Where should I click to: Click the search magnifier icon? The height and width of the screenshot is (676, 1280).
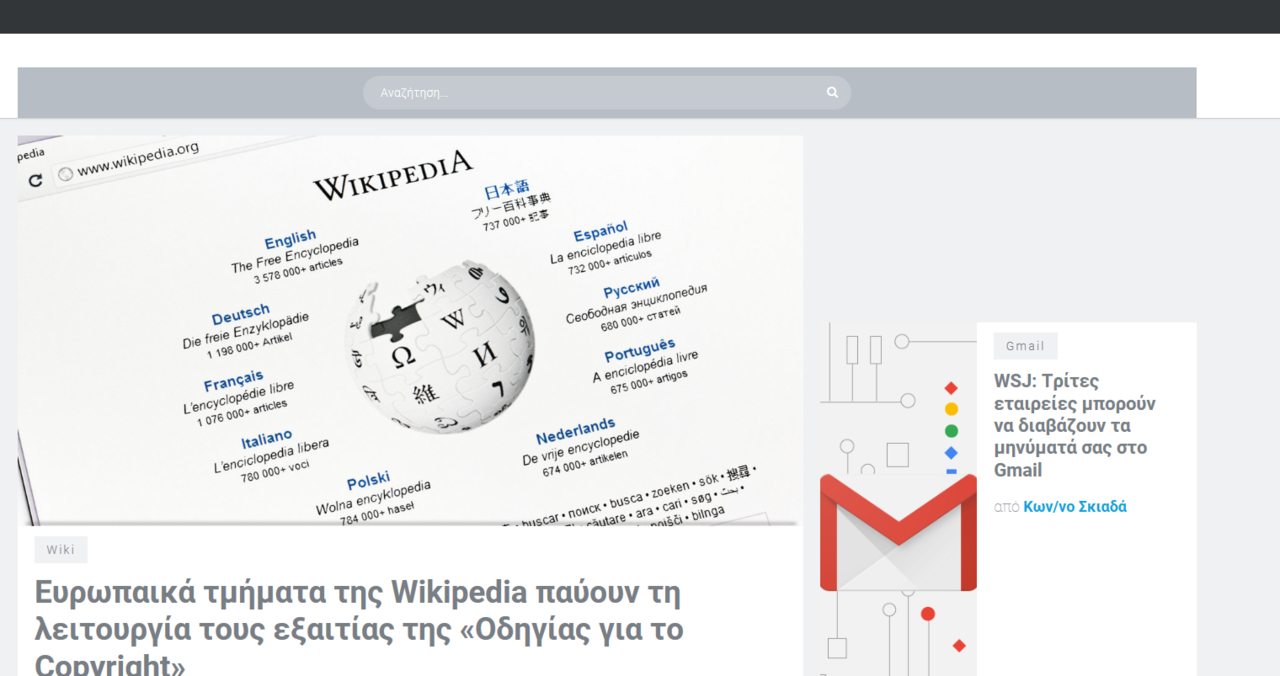click(x=832, y=92)
